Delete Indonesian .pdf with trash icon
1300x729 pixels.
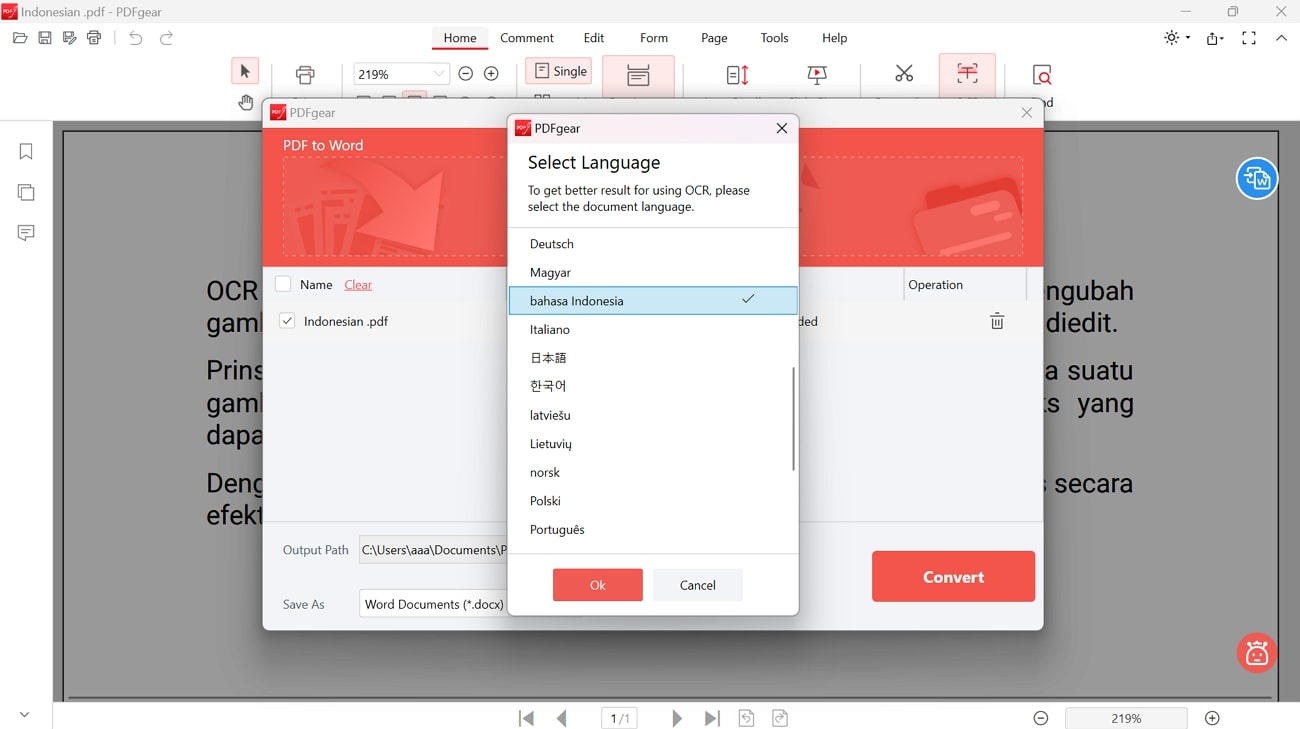click(997, 321)
